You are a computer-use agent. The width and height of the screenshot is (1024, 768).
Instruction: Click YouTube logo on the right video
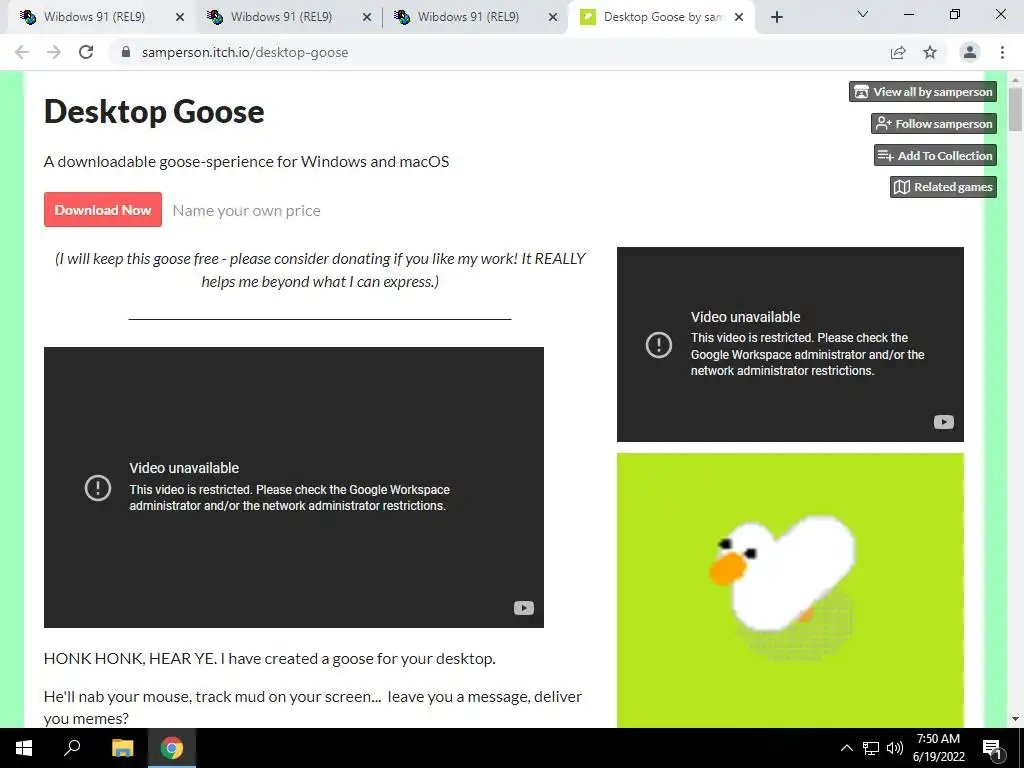click(944, 422)
